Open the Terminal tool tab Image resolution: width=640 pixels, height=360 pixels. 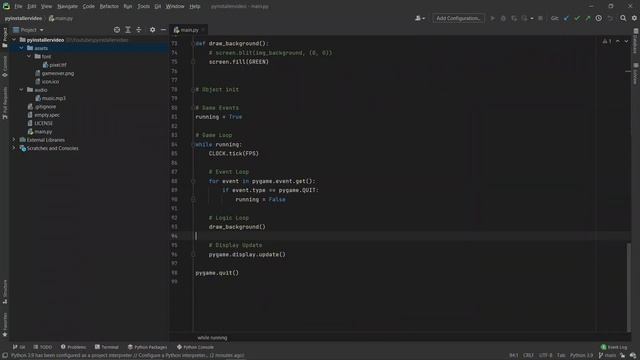click(x=107, y=347)
